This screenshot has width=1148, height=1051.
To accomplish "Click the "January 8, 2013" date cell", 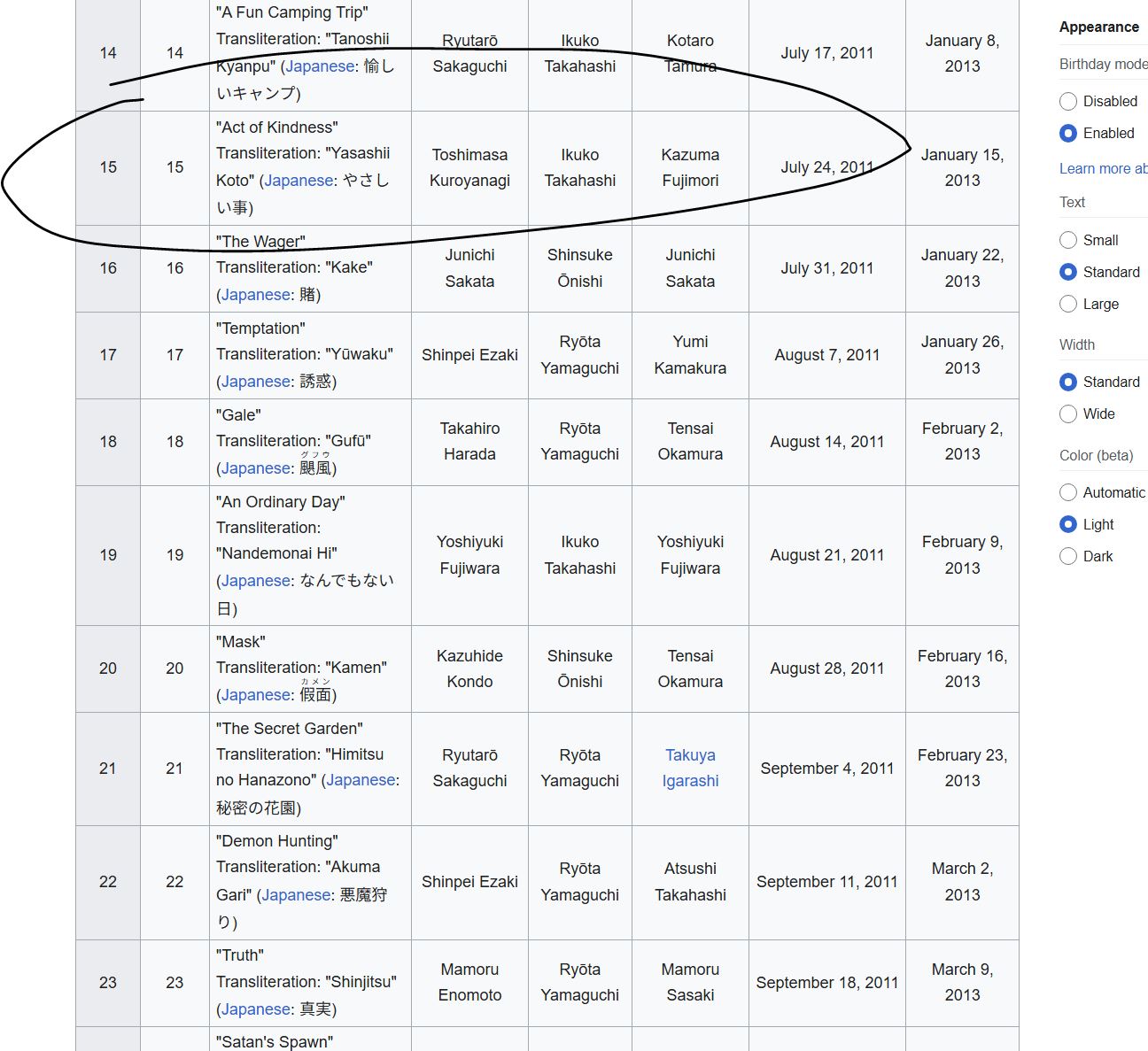I will [x=962, y=53].
